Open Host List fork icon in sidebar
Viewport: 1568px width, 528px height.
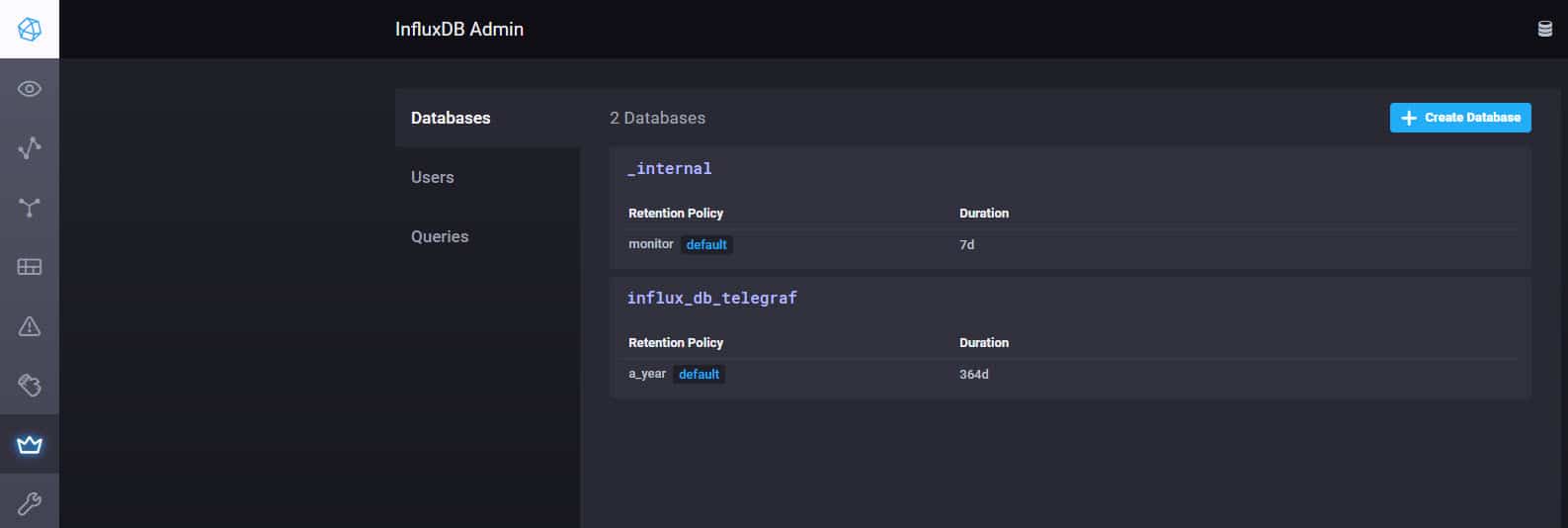click(30, 208)
